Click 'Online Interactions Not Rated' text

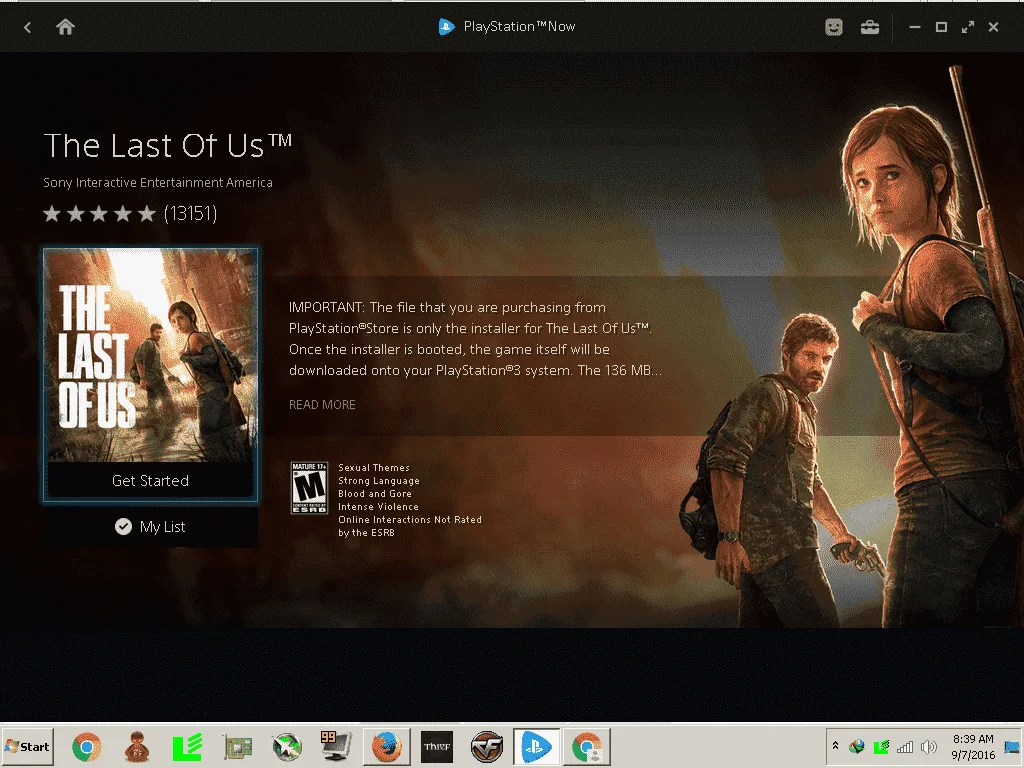click(409, 520)
